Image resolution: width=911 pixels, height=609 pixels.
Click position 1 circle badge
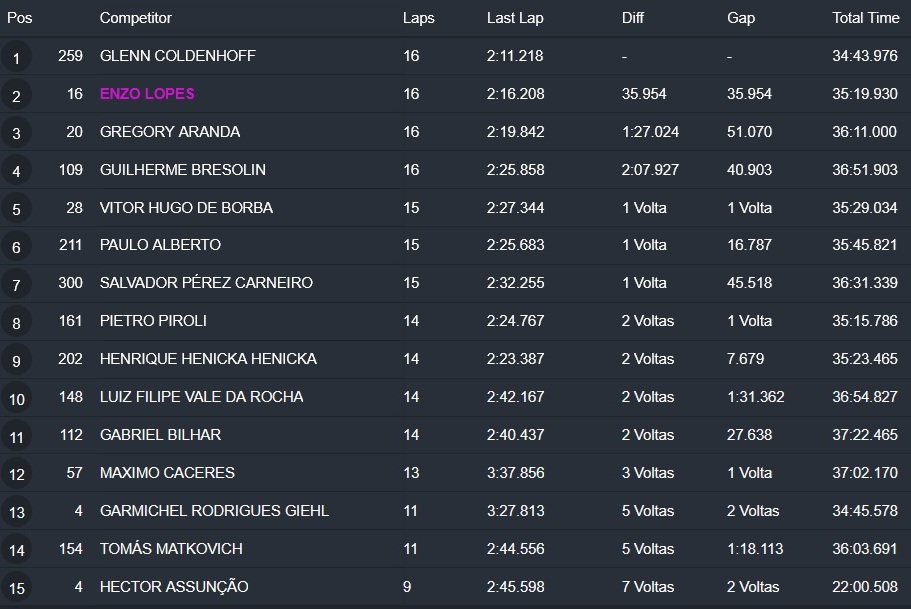(16, 58)
